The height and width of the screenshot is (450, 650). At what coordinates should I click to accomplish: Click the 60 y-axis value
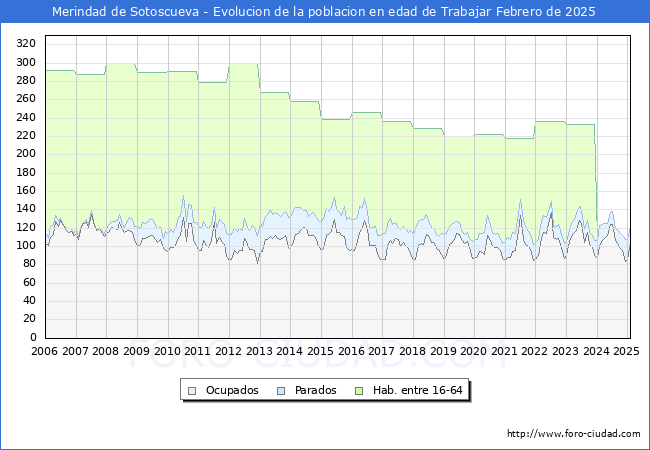coord(29,283)
